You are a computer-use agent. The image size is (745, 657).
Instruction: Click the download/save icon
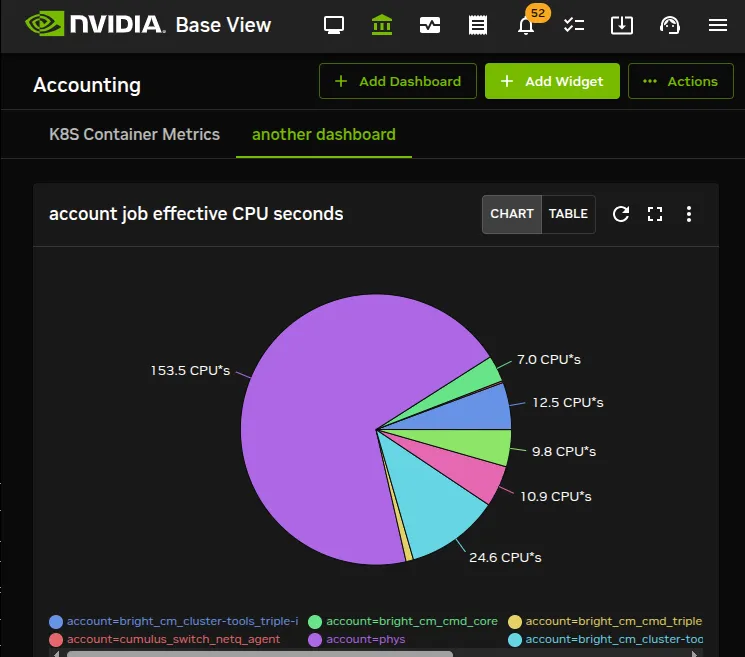coord(621,25)
